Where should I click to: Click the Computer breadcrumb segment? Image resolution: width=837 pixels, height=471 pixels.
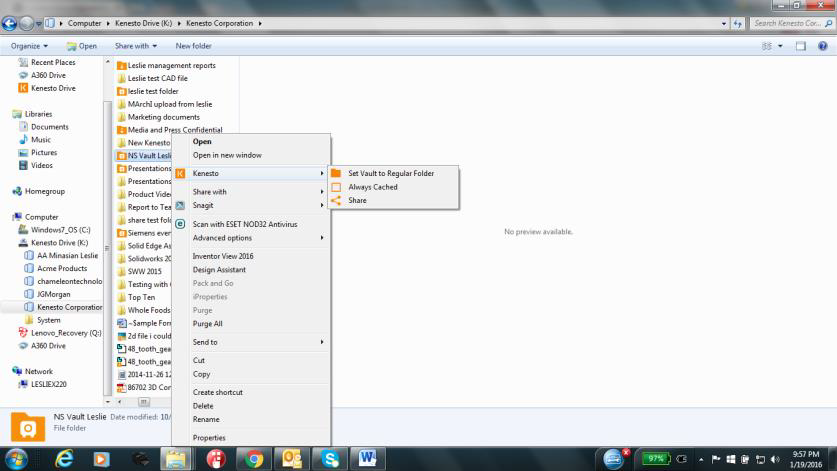[x=84, y=23]
